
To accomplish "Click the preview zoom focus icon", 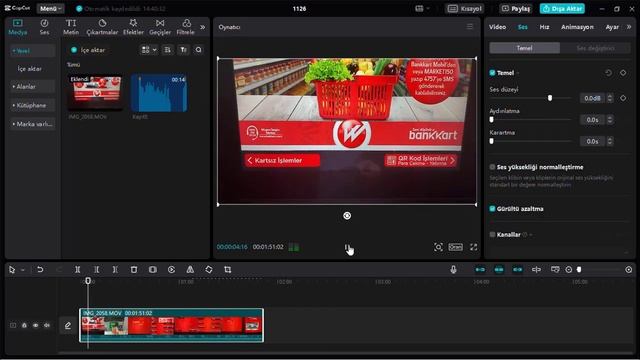I will point(438,247).
